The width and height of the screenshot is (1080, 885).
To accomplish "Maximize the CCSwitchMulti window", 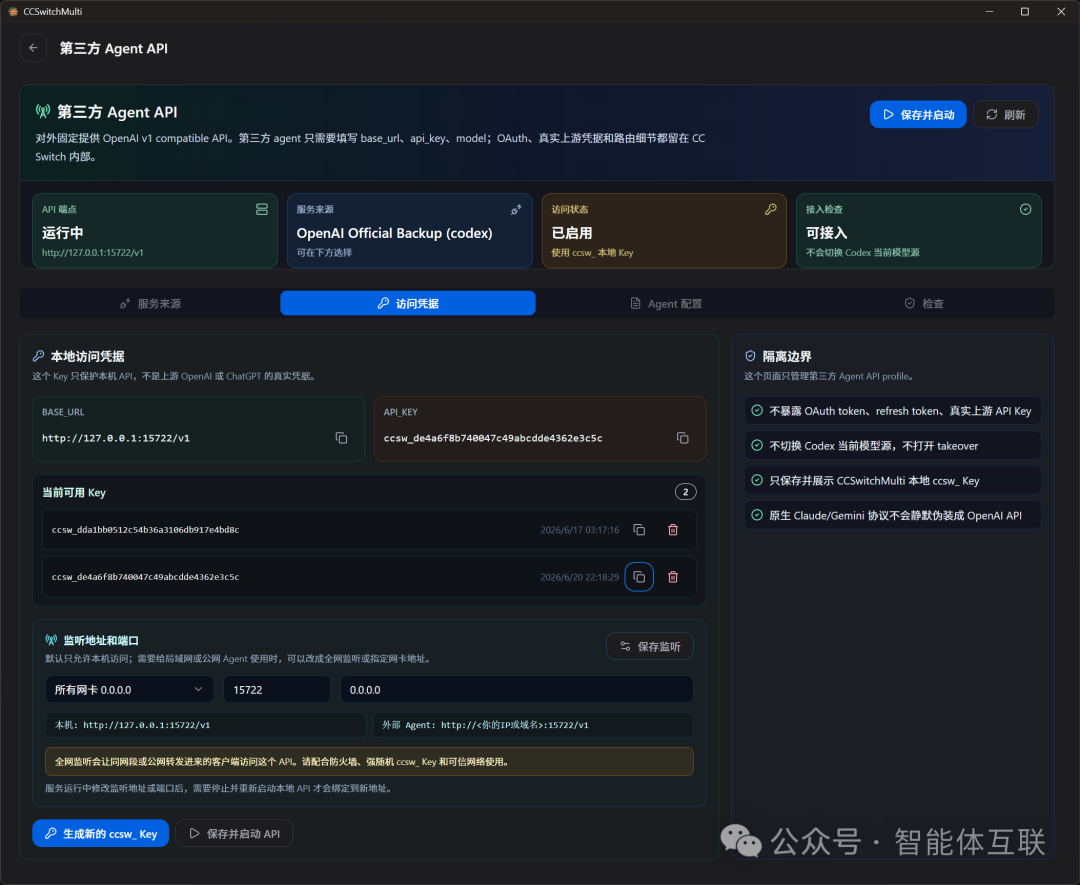I will tap(1025, 12).
